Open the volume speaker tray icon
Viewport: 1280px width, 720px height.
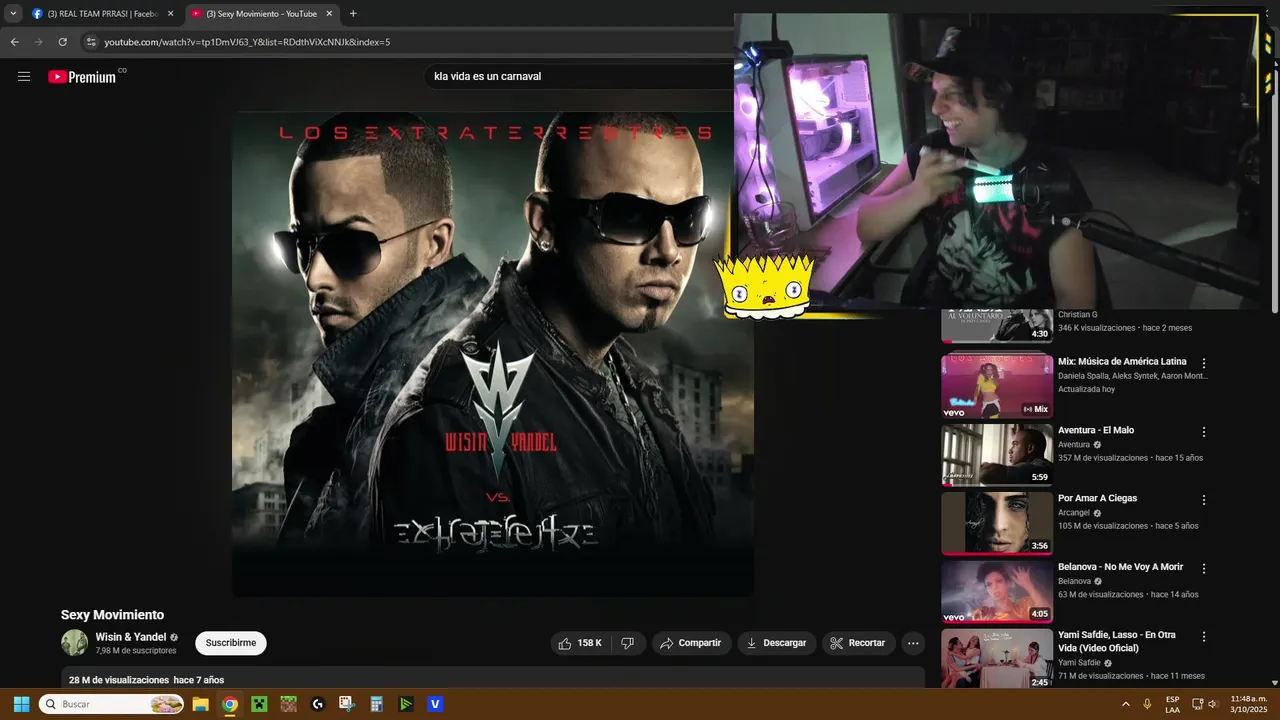(x=1213, y=704)
